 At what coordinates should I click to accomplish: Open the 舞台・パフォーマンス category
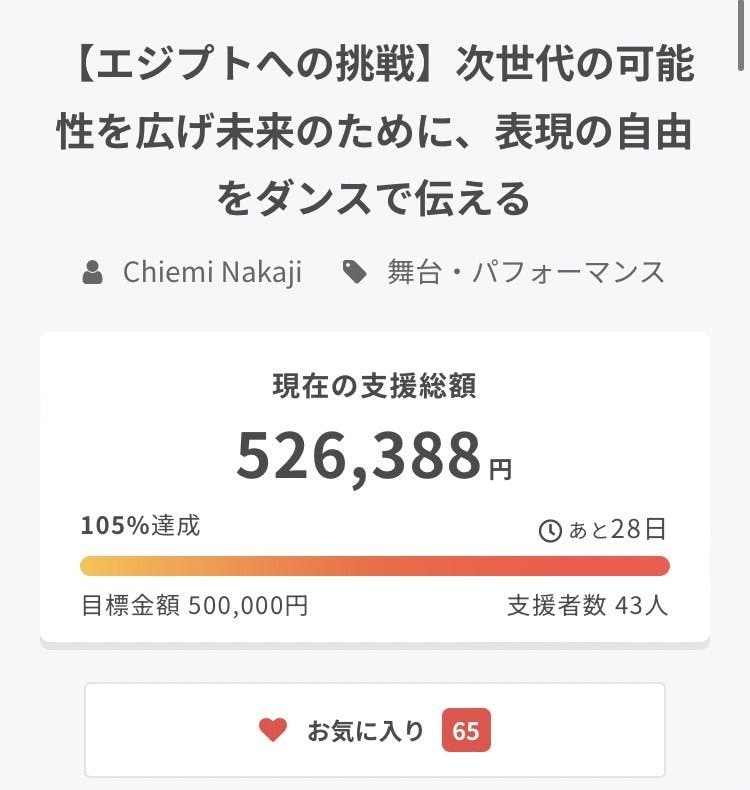[526, 272]
